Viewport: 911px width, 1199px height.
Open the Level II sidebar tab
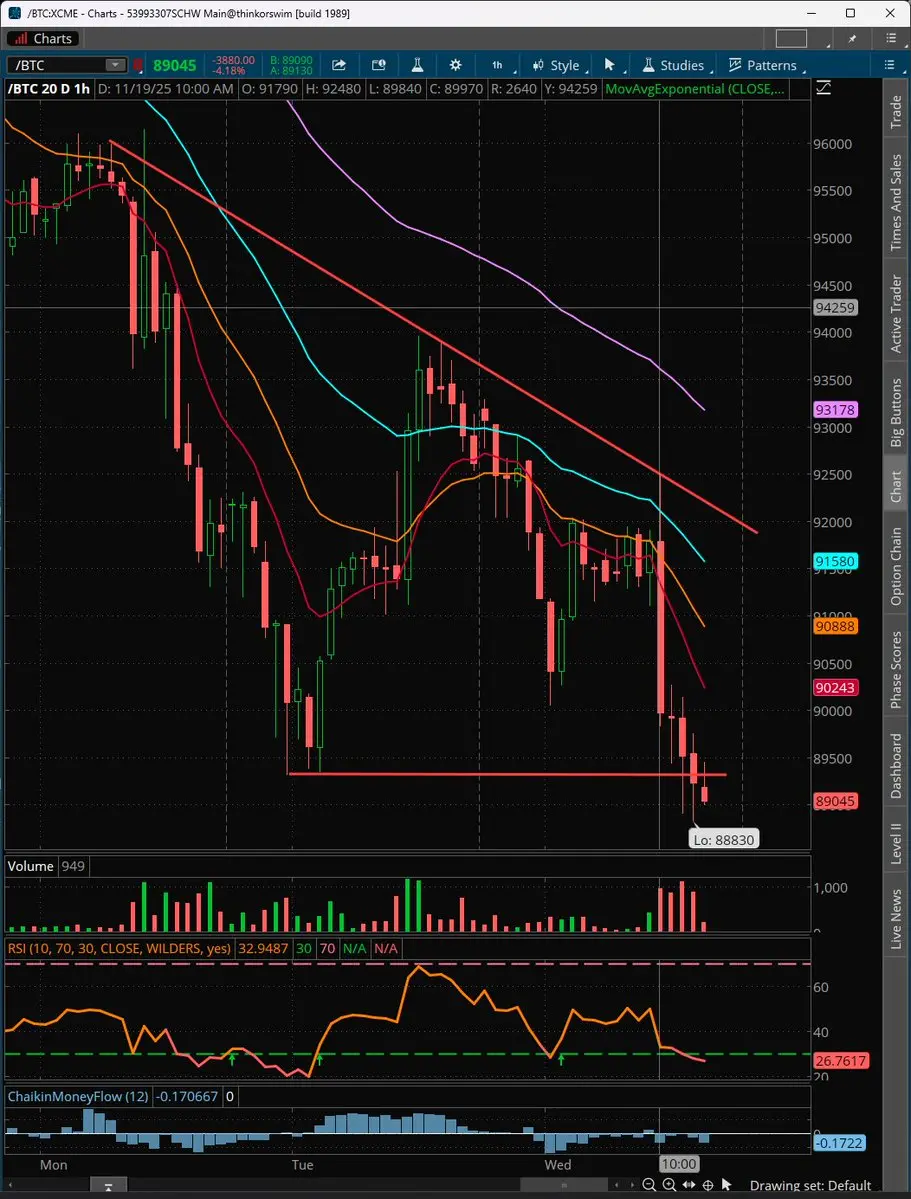point(896,844)
